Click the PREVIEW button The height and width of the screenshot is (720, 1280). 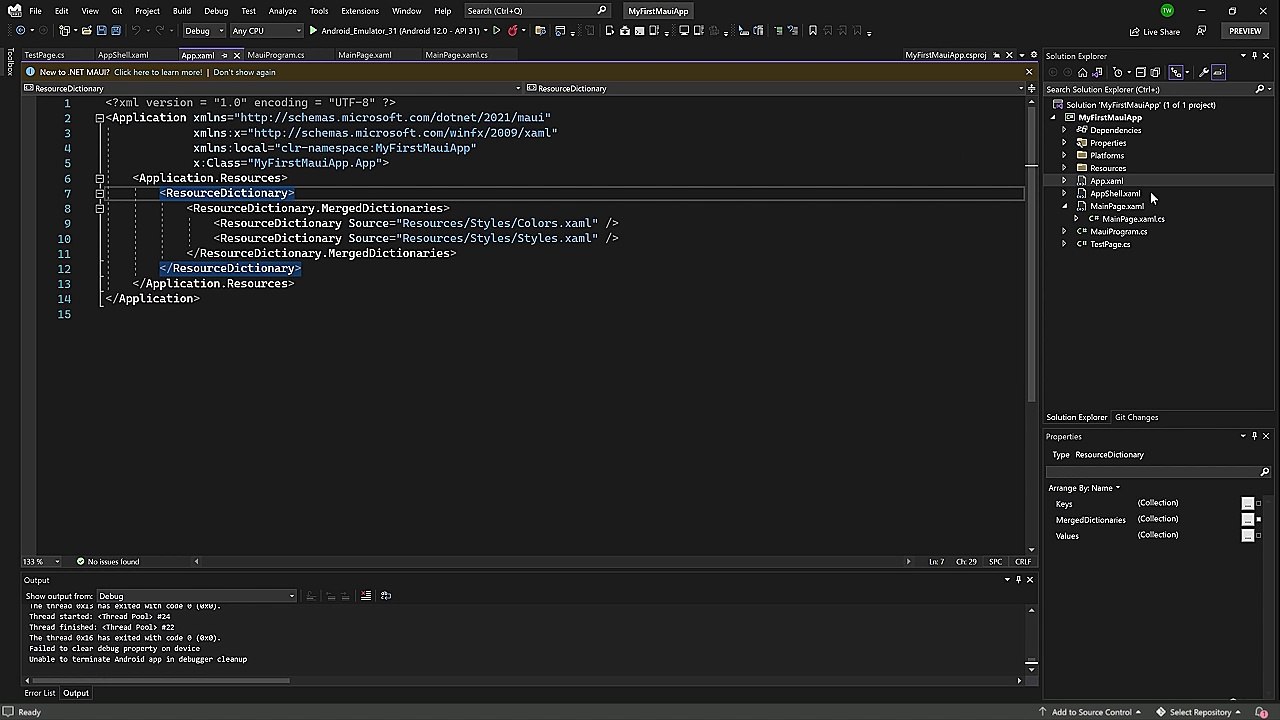[1245, 31]
